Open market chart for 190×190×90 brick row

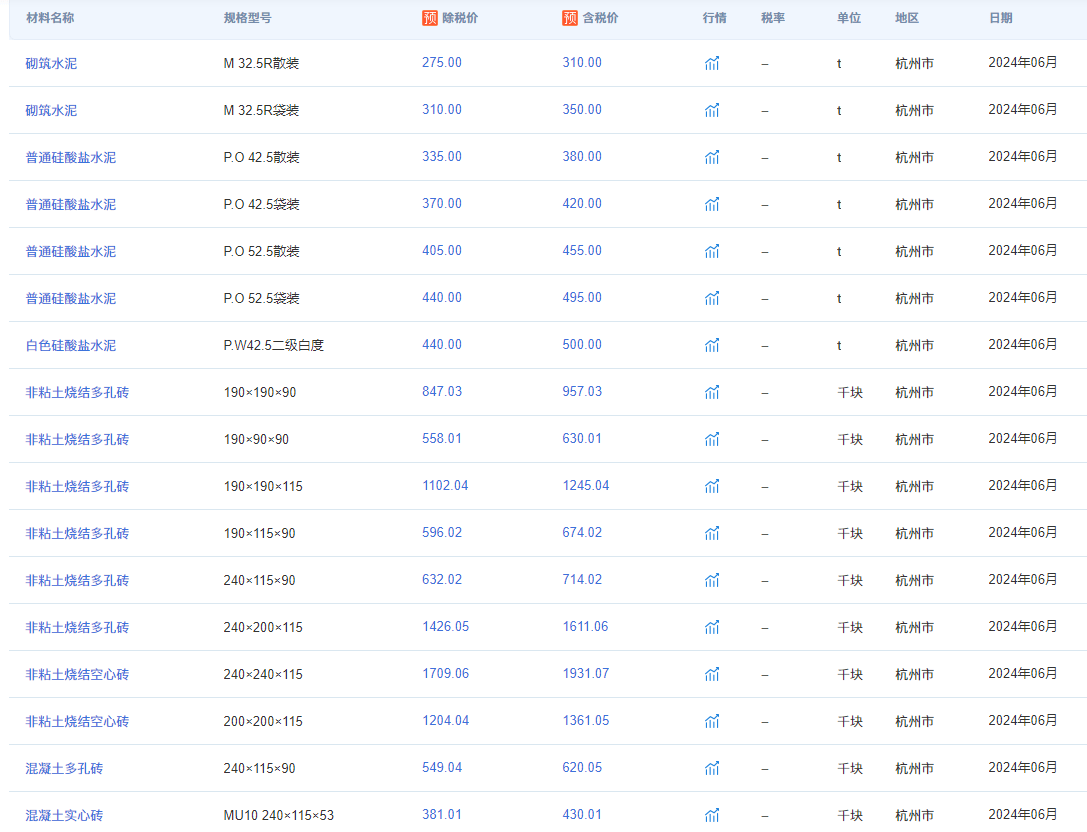(x=712, y=392)
